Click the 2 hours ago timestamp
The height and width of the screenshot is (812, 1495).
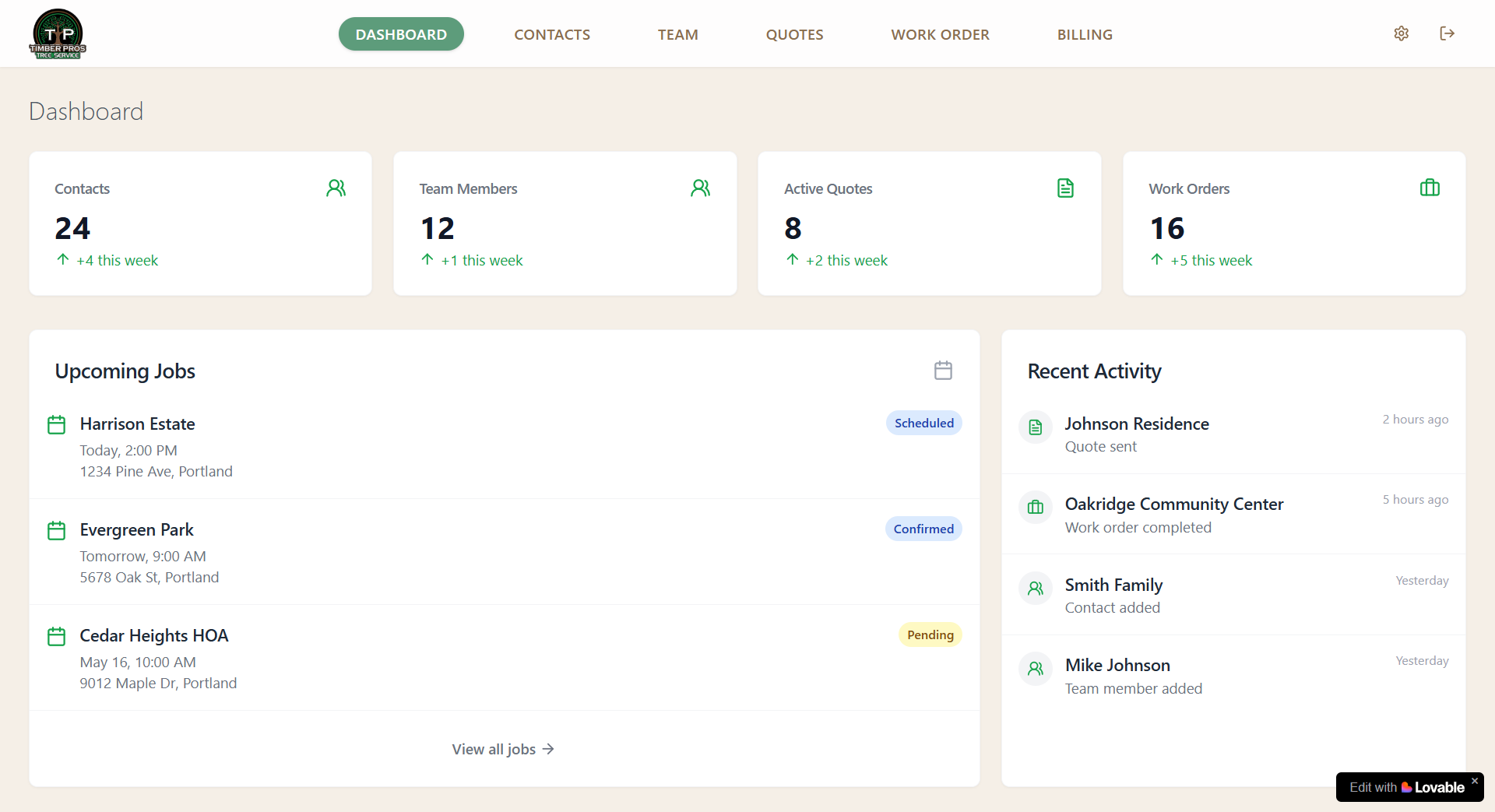pyautogui.click(x=1416, y=420)
